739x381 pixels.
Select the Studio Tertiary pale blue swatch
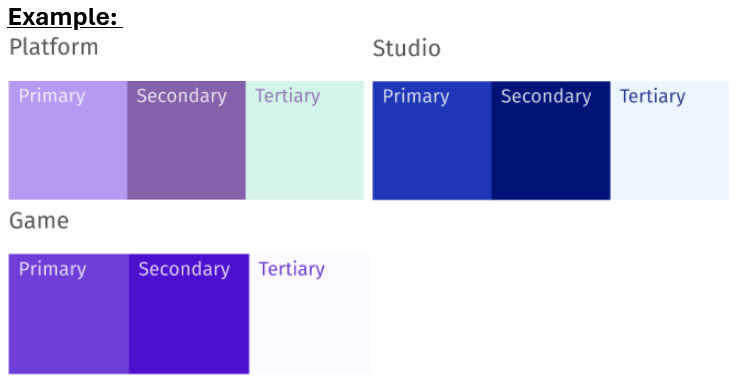tap(670, 141)
